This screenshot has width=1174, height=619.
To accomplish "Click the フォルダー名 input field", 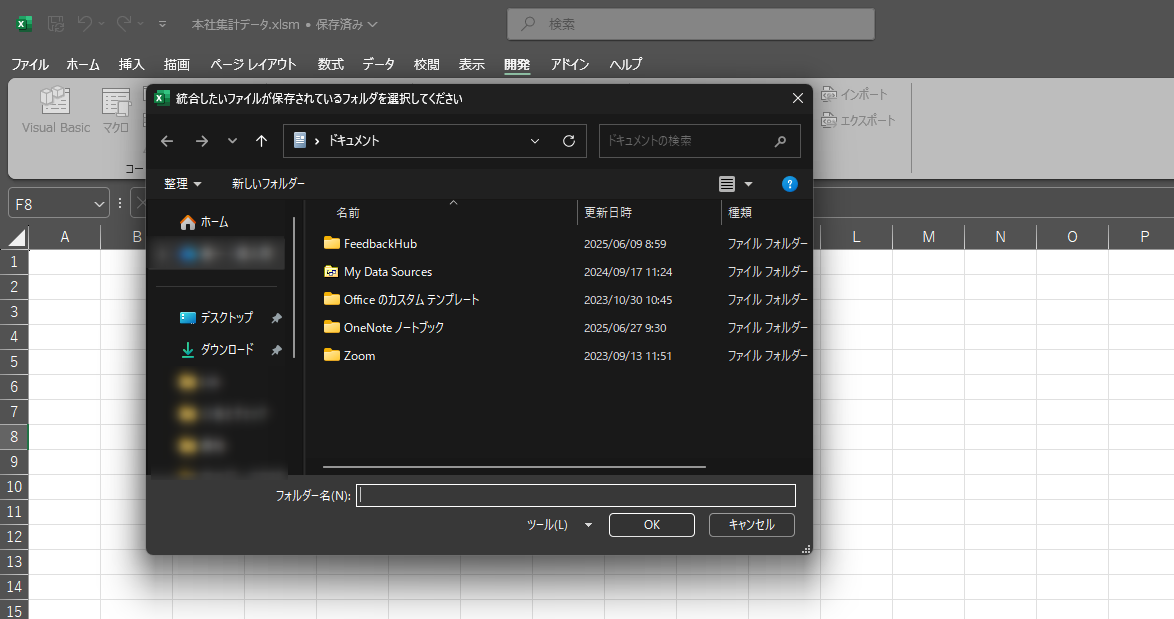I will point(575,495).
